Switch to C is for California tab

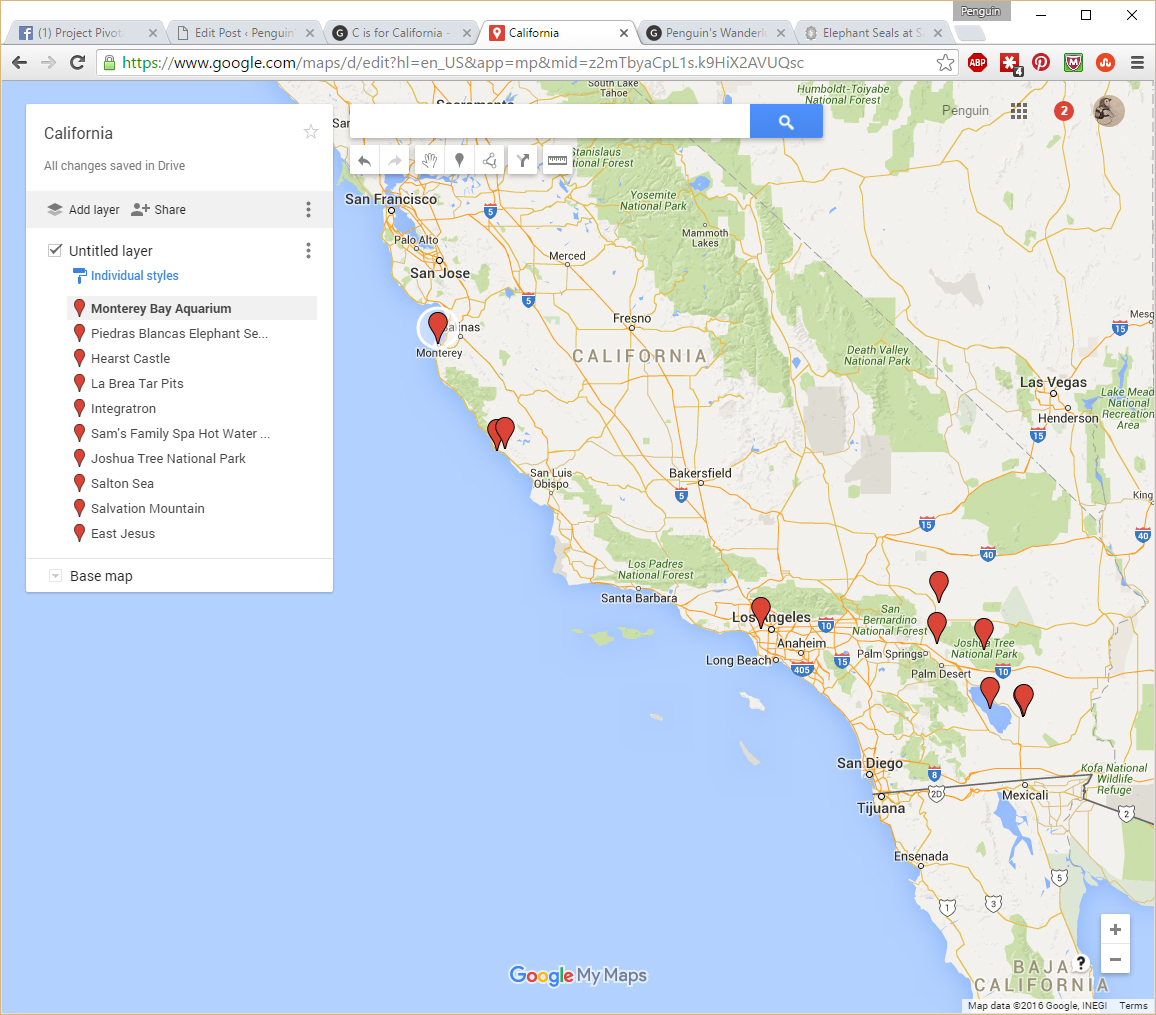tap(401, 32)
